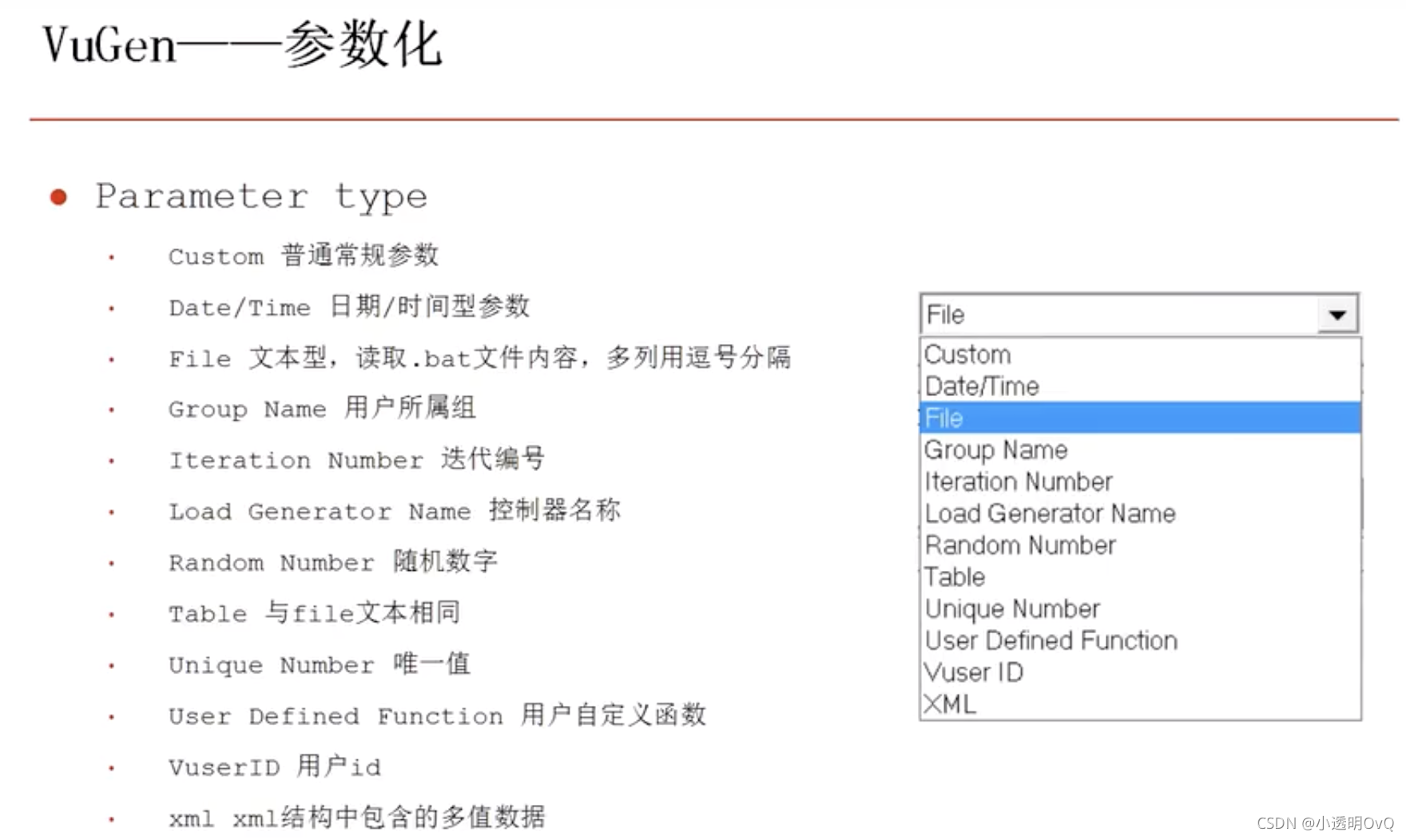Select Iteration Number option

(x=1018, y=481)
